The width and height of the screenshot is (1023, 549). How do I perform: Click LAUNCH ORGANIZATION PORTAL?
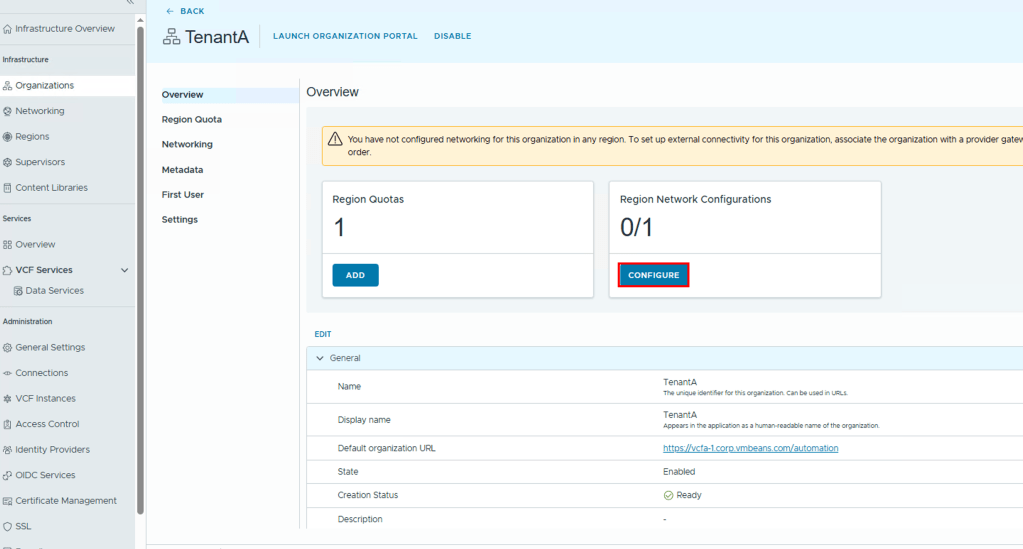(345, 36)
